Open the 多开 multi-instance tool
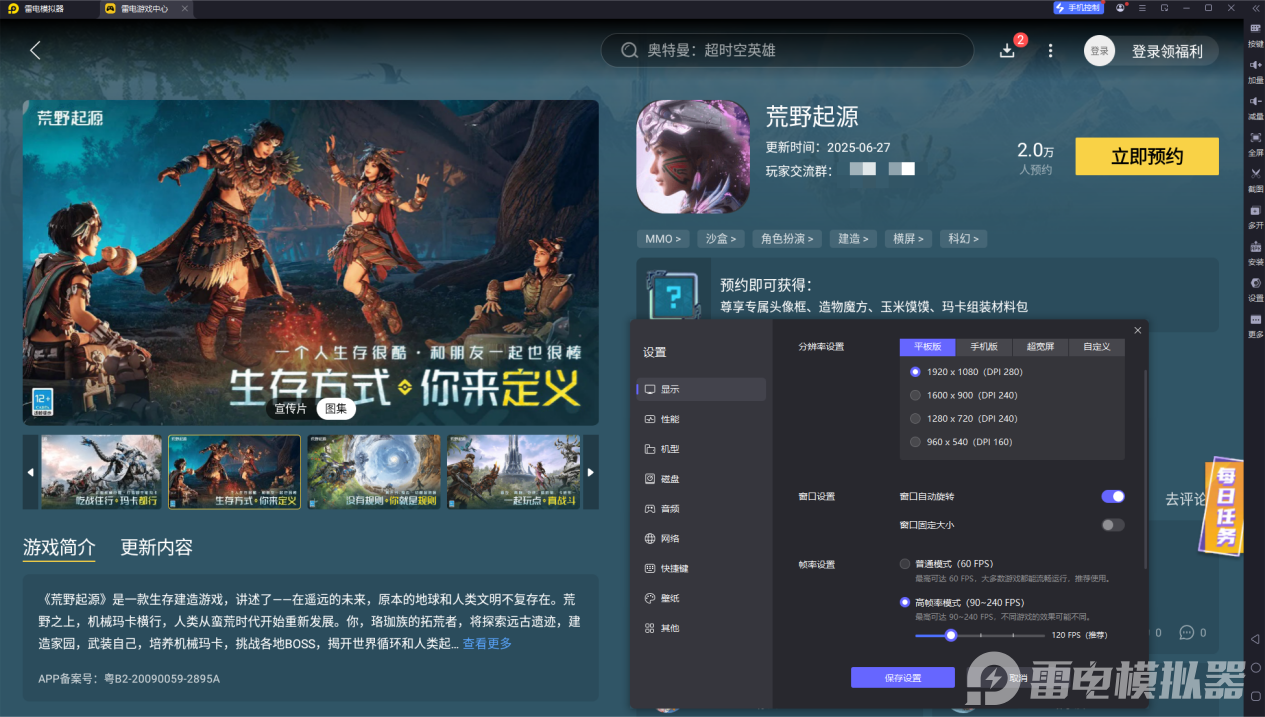 1255,215
